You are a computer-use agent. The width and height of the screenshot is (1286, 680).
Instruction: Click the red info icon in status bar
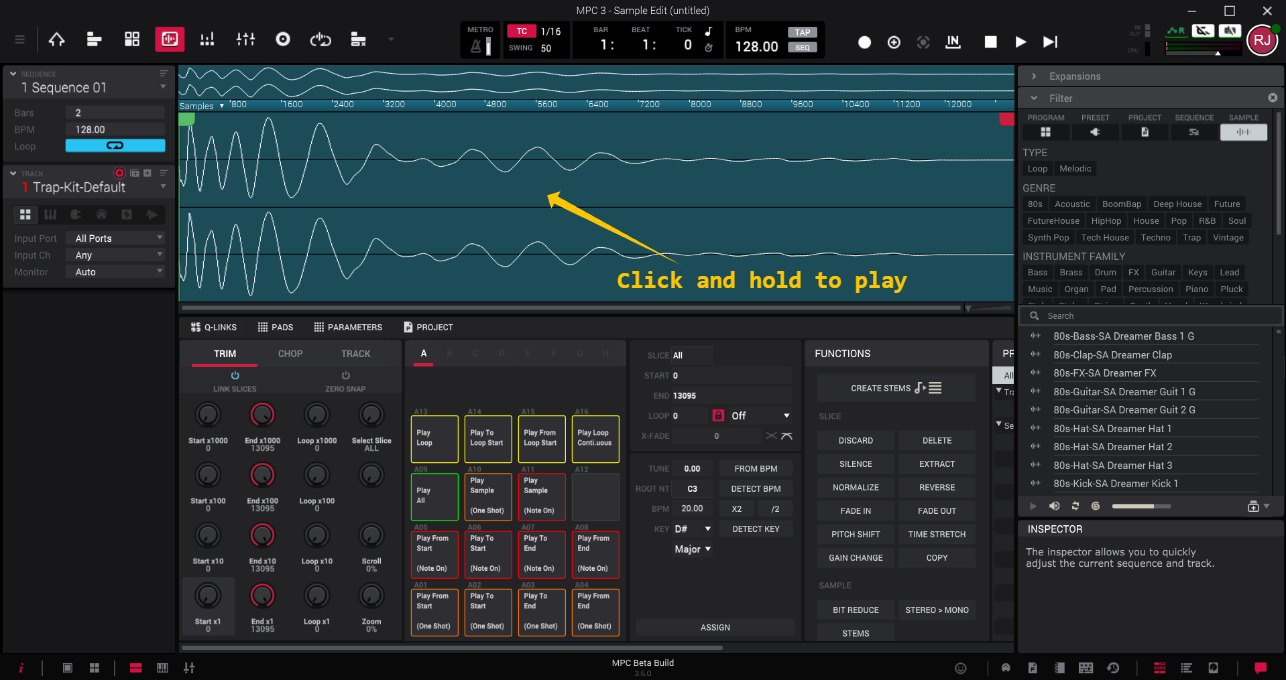click(x=20, y=668)
